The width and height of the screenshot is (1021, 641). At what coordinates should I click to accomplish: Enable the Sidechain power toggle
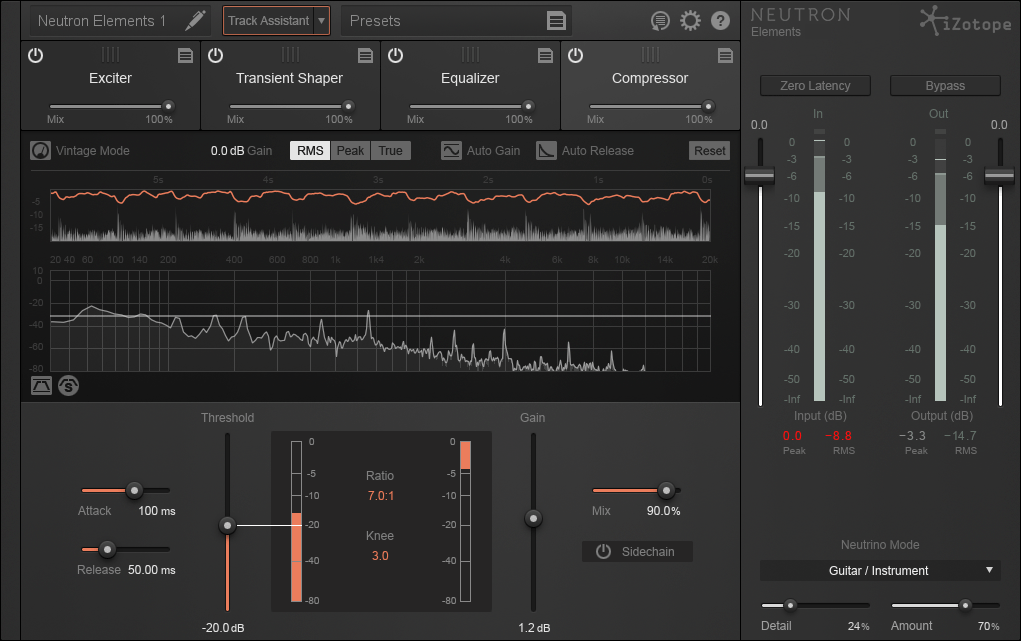pos(603,552)
